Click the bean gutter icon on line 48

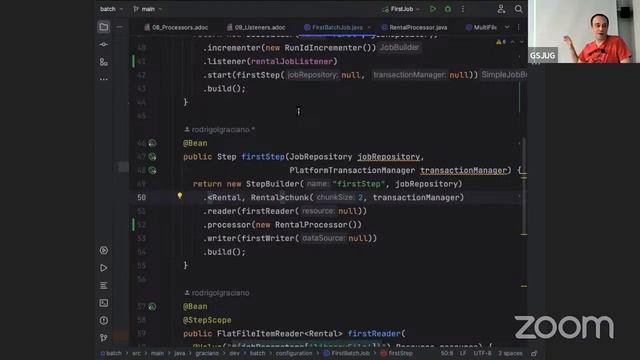[x=152, y=170]
